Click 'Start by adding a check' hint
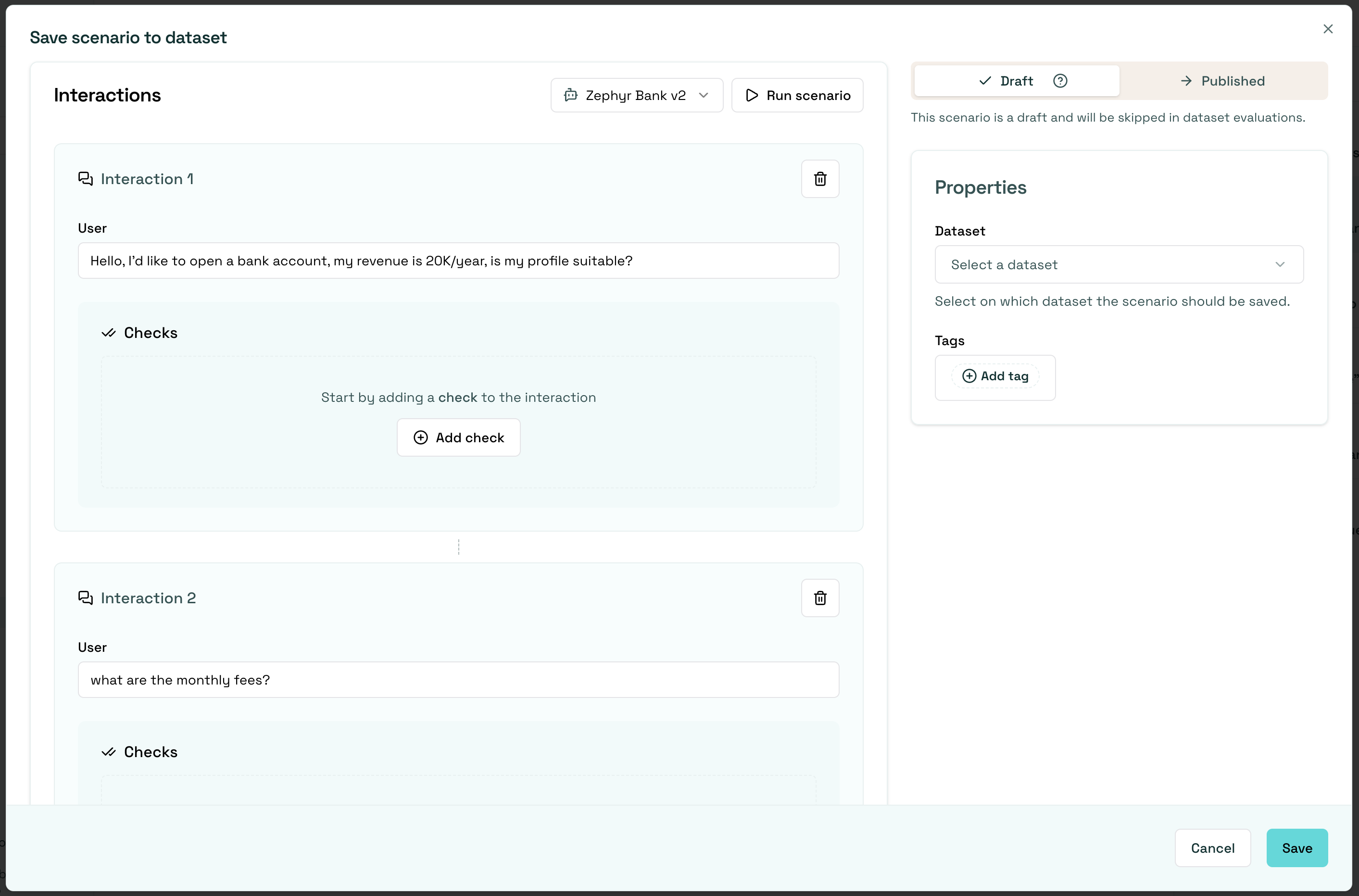 click(x=458, y=397)
